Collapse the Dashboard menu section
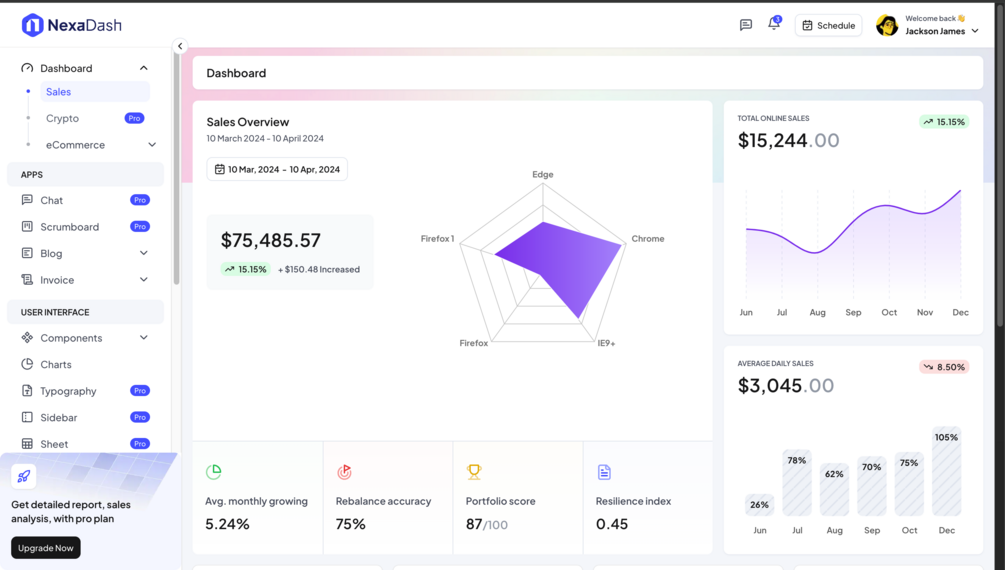The width and height of the screenshot is (1005, 570). point(144,68)
